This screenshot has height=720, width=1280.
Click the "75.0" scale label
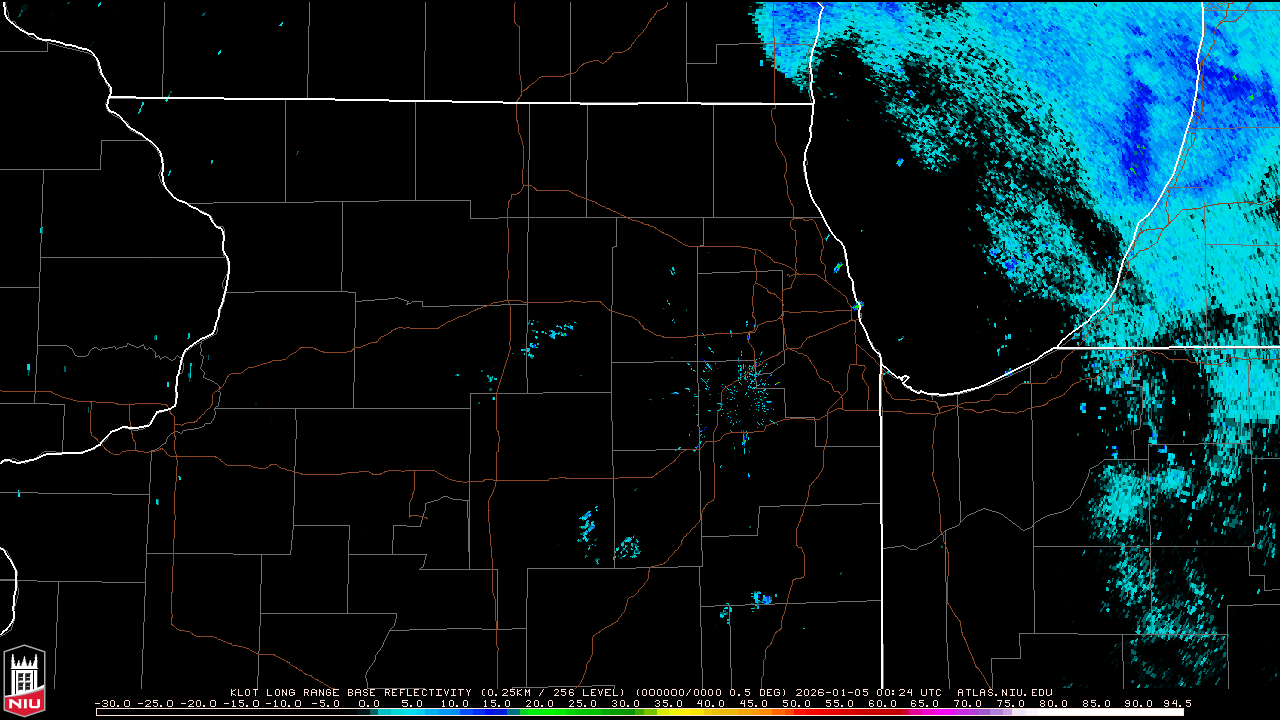1009,703
